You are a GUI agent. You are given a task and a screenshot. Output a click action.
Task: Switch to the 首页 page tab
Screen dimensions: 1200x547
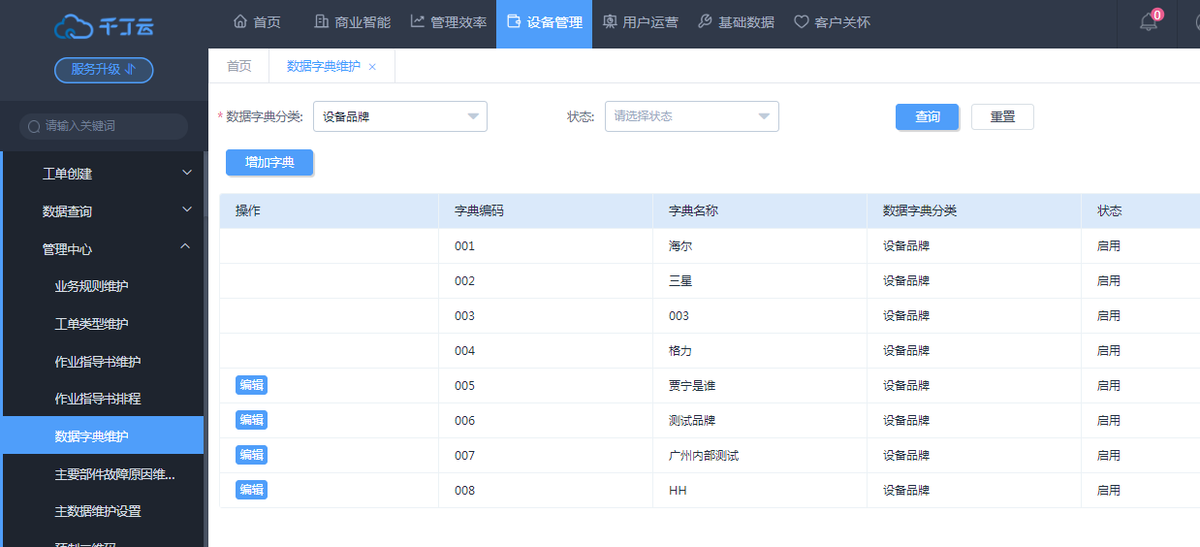click(239, 66)
